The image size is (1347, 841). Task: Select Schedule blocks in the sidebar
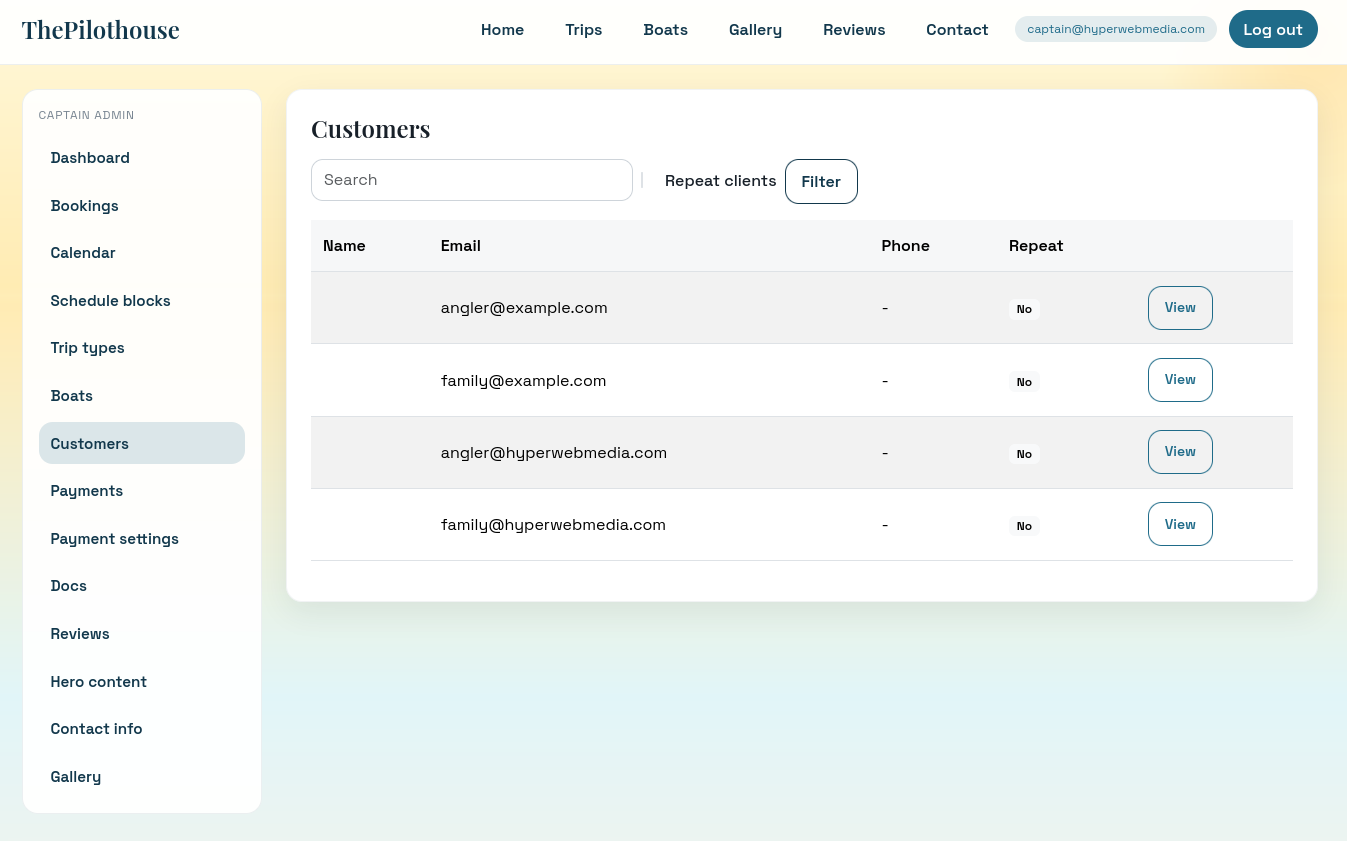click(x=110, y=301)
